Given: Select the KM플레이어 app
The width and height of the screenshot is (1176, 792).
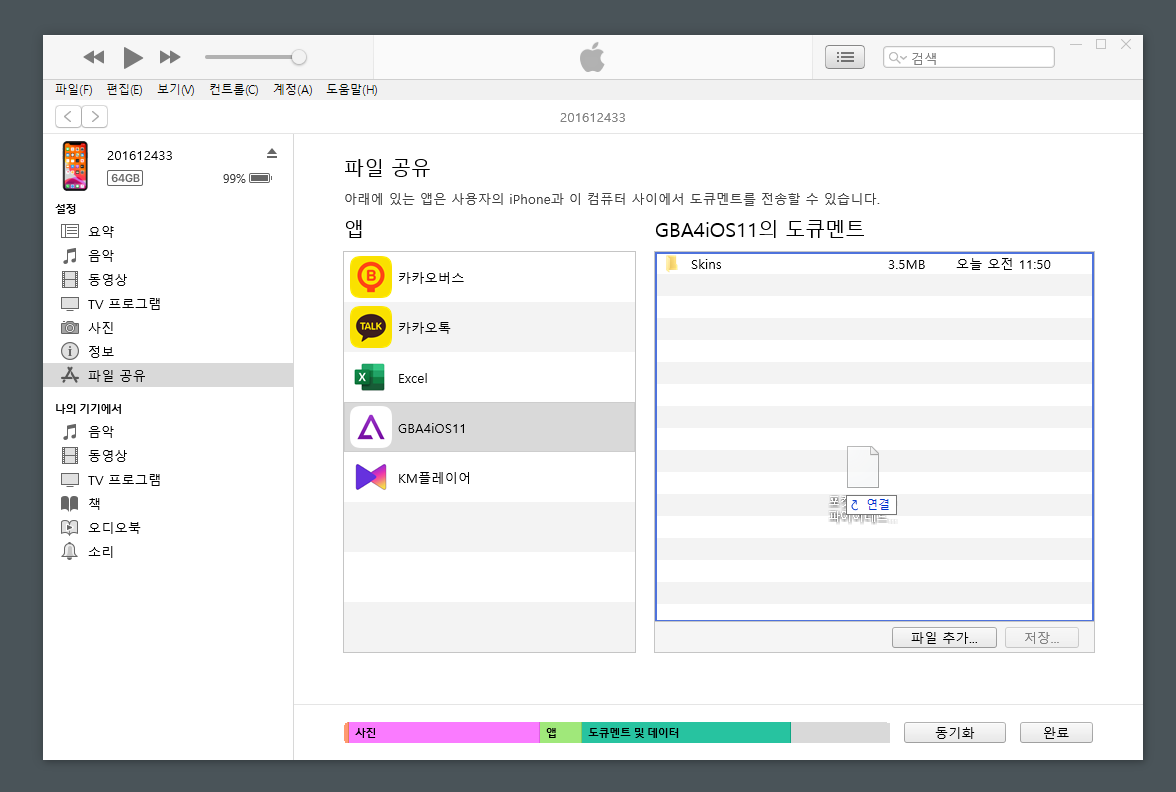Looking at the screenshot, I should [489, 477].
